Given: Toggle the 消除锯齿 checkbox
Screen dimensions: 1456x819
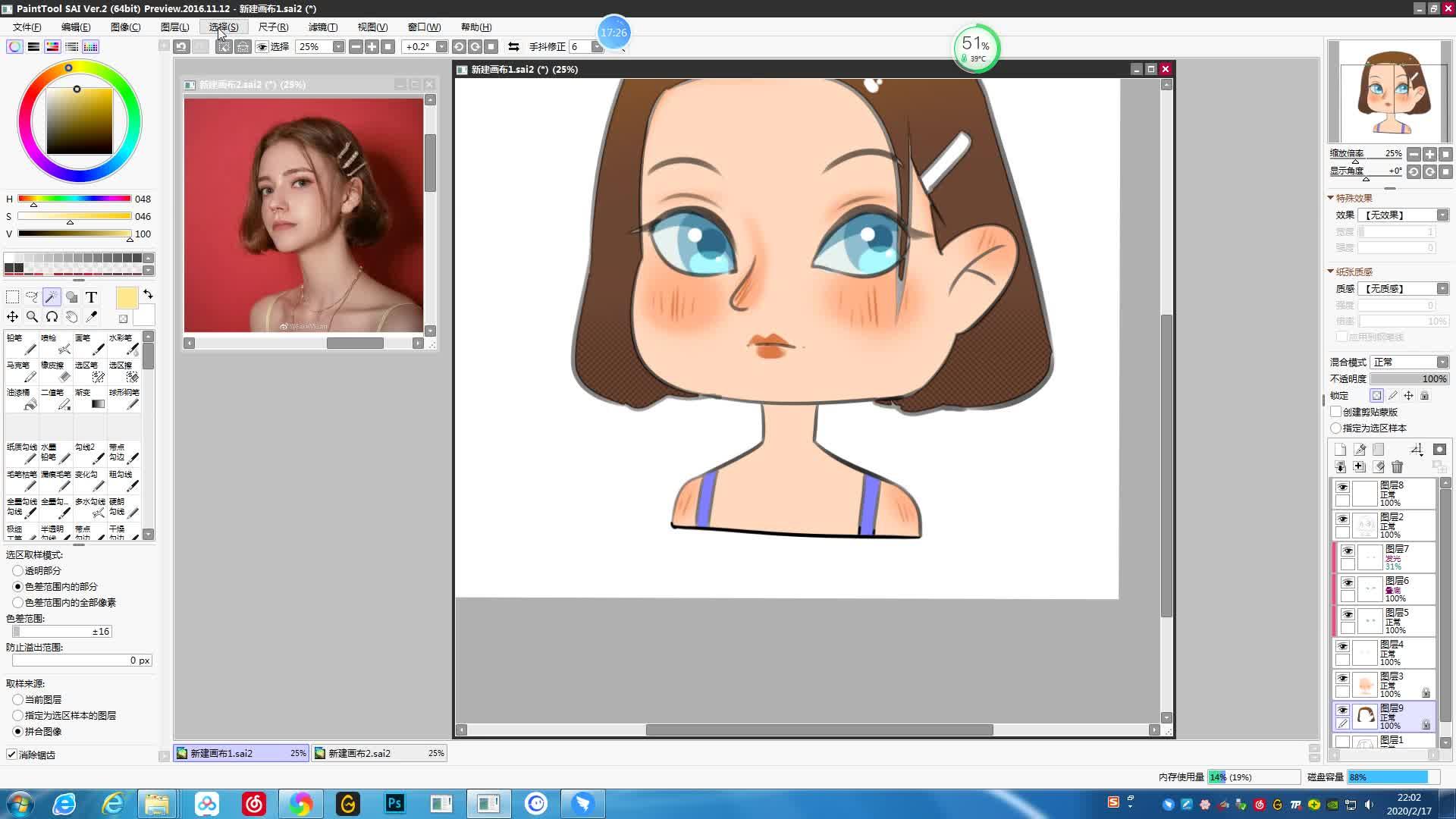Looking at the screenshot, I should pos(11,755).
